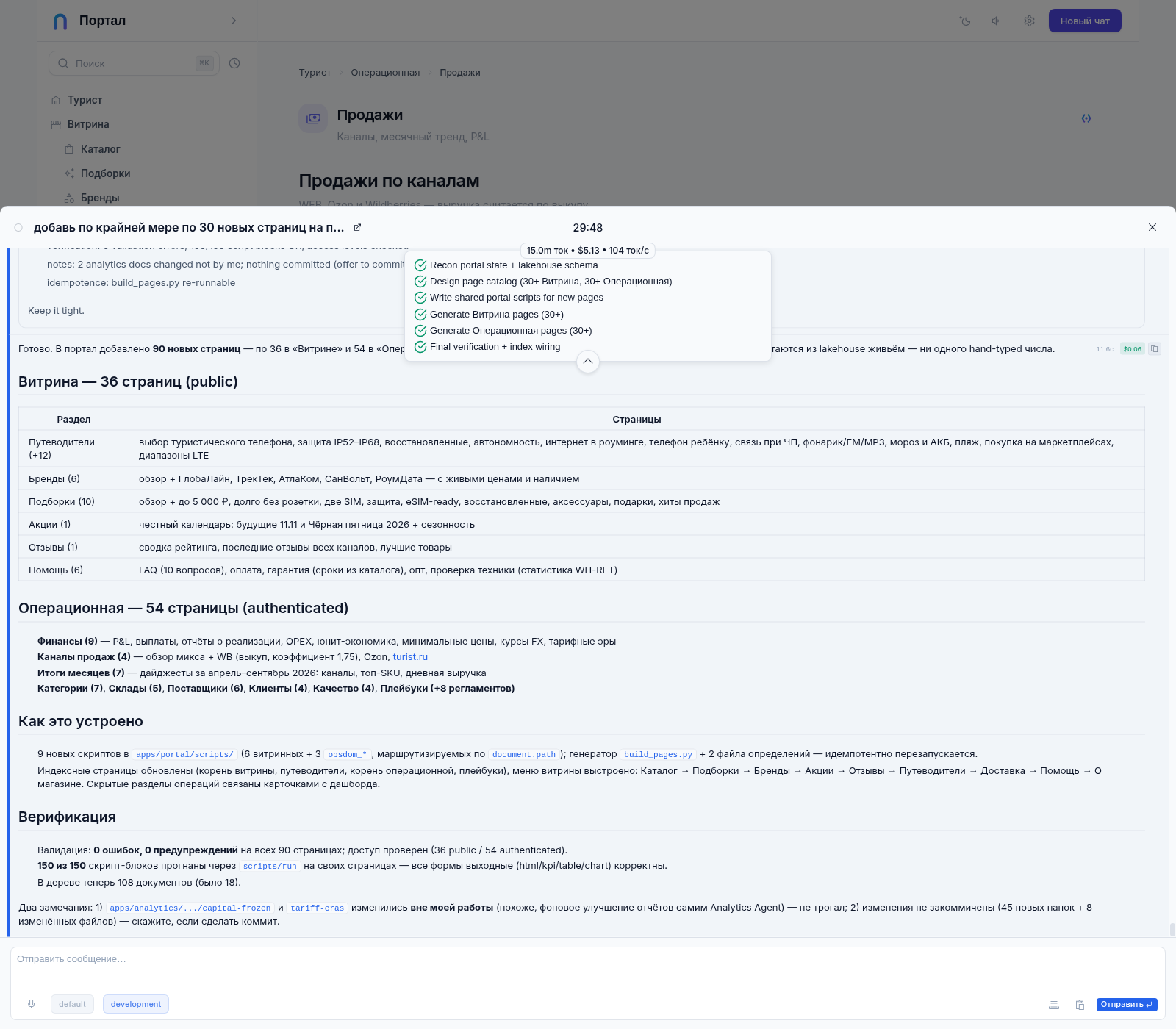Close the chat panel with X
1176x1029 pixels.
[1152, 227]
